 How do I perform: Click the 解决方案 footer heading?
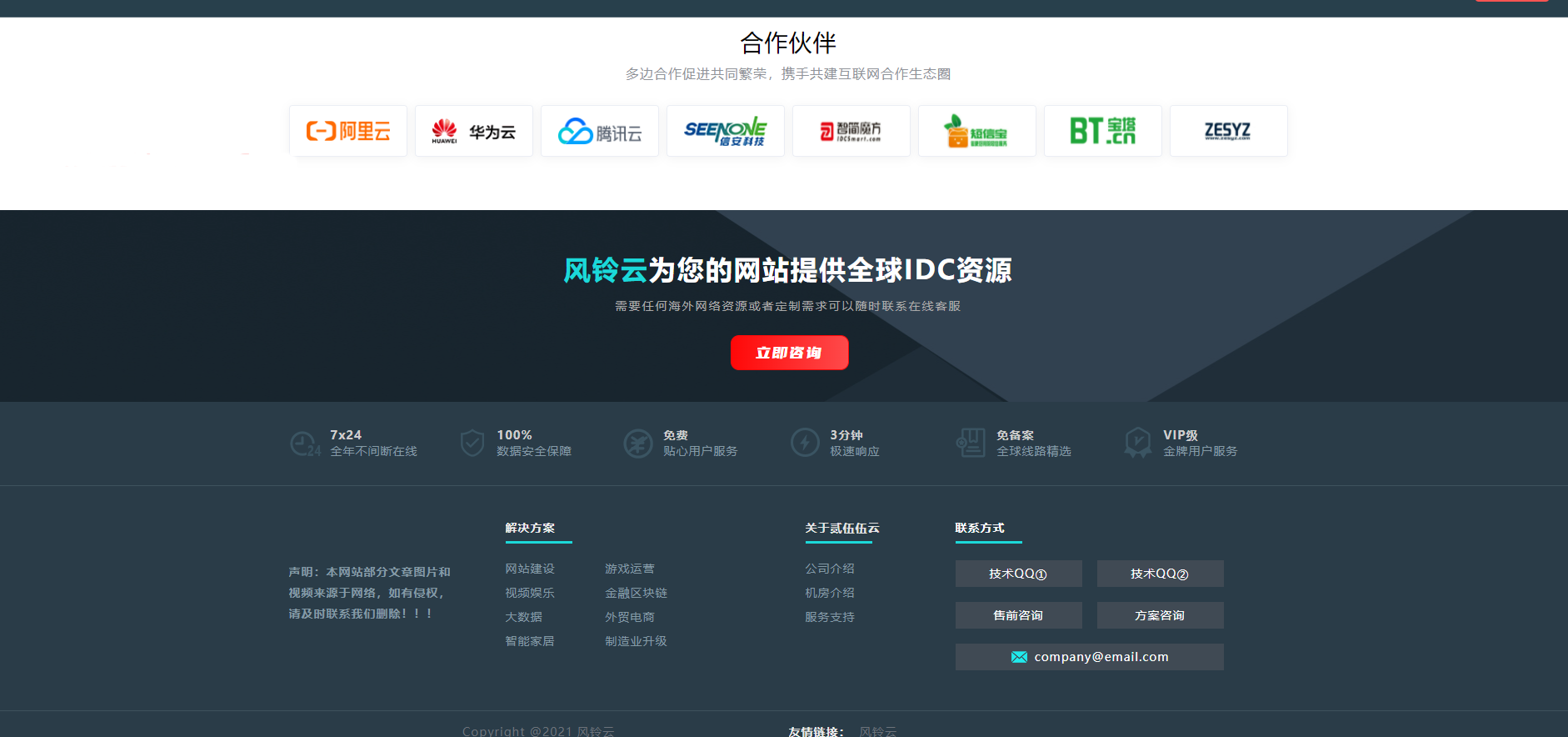[530, 528]
